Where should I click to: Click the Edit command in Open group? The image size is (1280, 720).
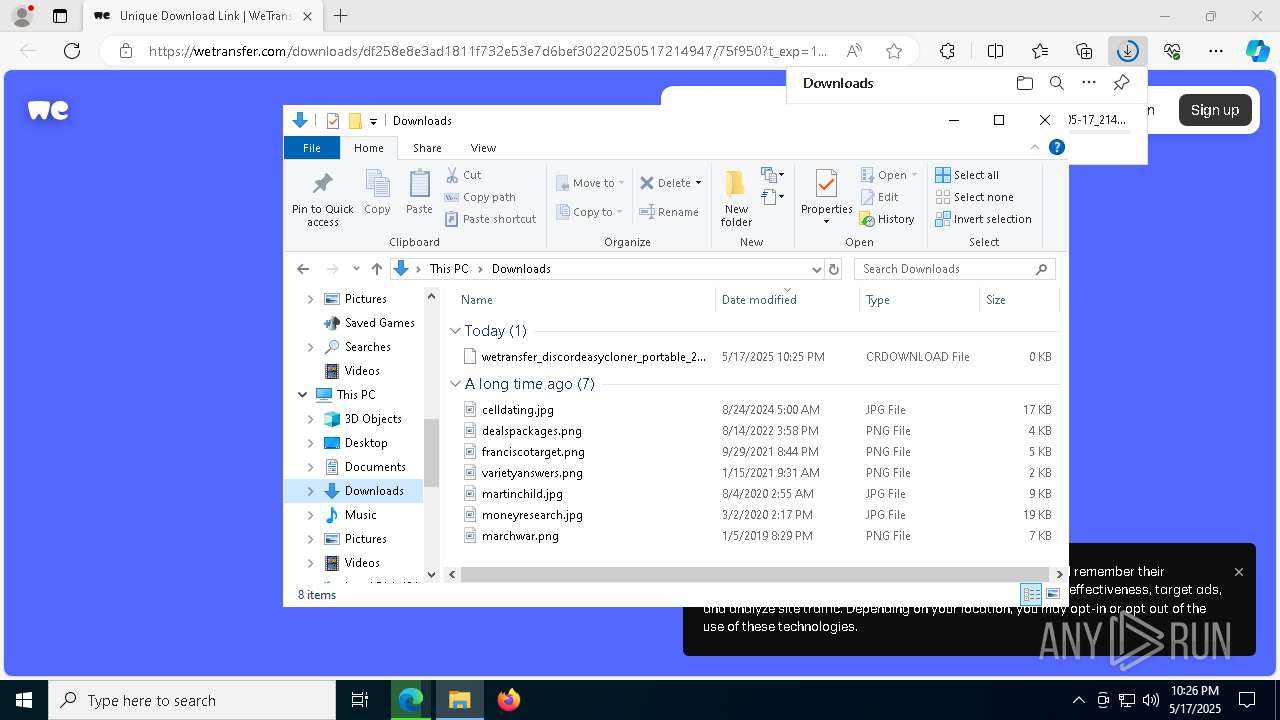(x=880, y=197)
